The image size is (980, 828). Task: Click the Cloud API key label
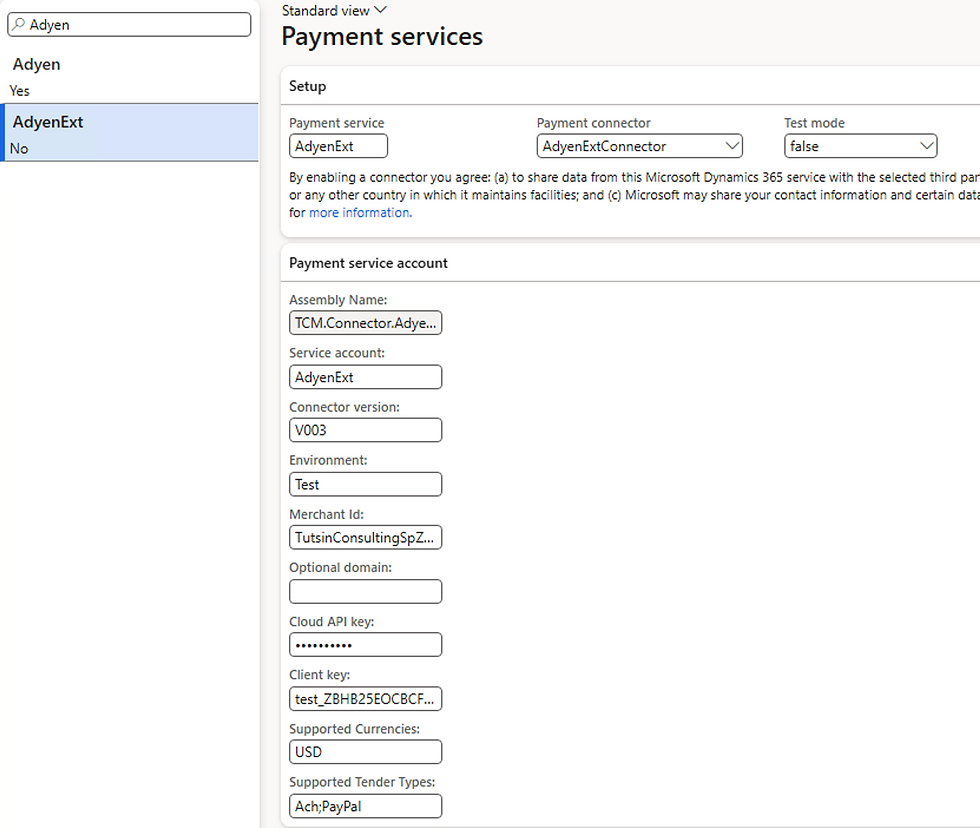tap(331, 622)
